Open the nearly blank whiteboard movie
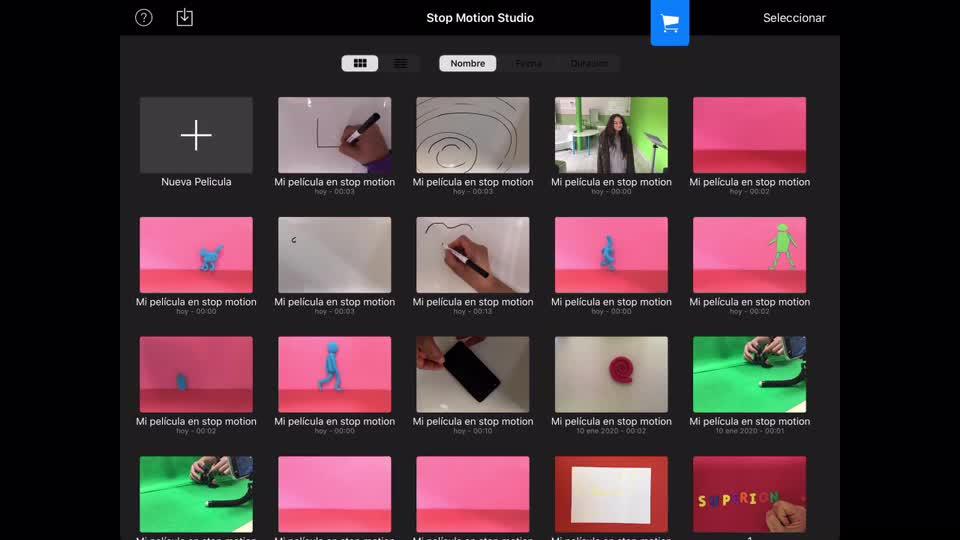 click(x=334, y=255)
